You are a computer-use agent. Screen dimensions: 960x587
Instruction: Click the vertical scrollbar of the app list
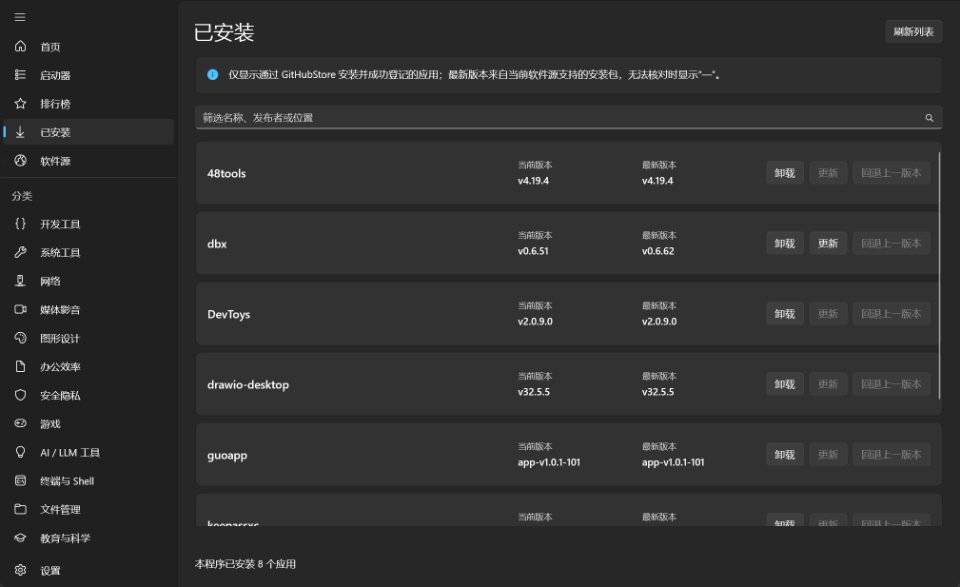[939, 275]
